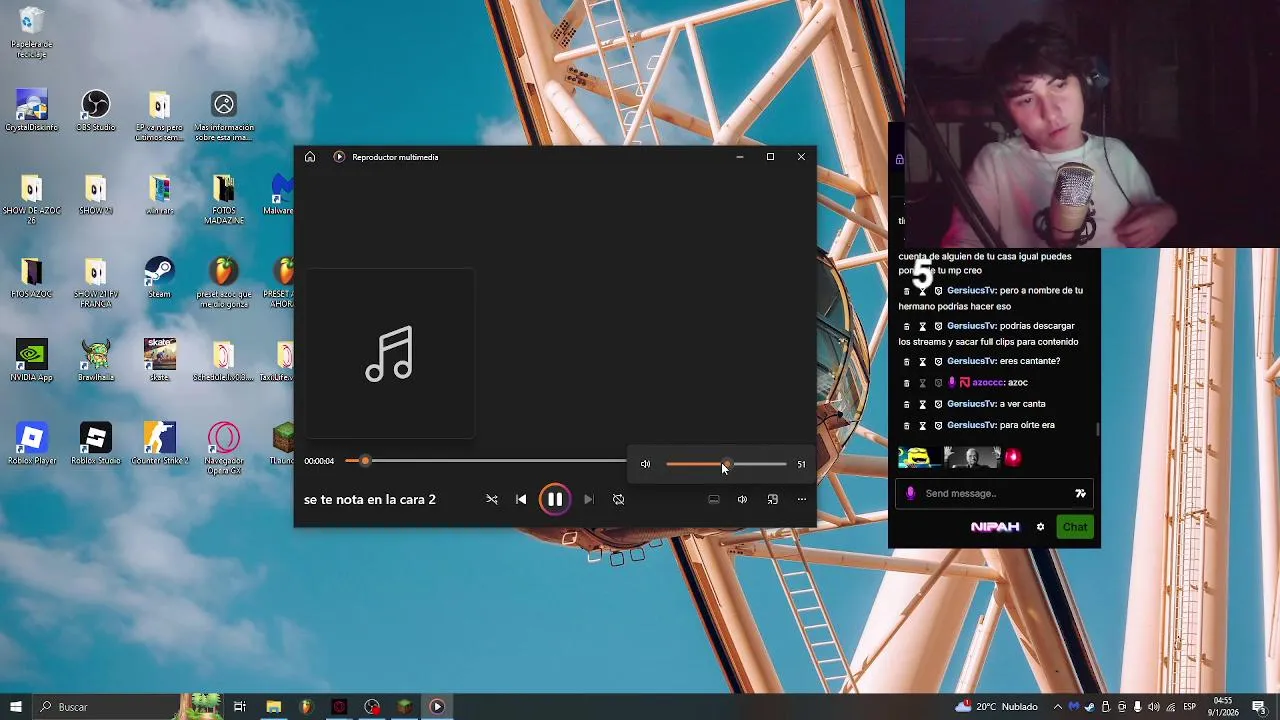Click the microphone icon in the message box
Screen dimensions: 1280x720
pyautogui.click(x=910, y=493)
